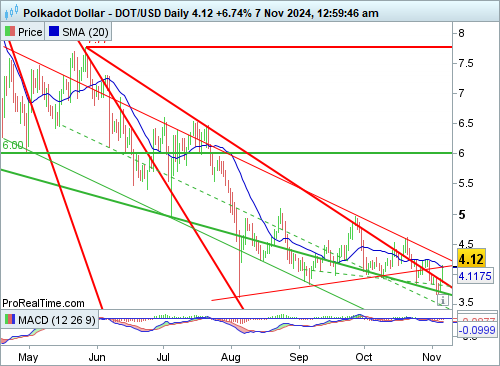Click the 6.5 price axis label
Screen dimensions: 500x366
tap(466, 123)
